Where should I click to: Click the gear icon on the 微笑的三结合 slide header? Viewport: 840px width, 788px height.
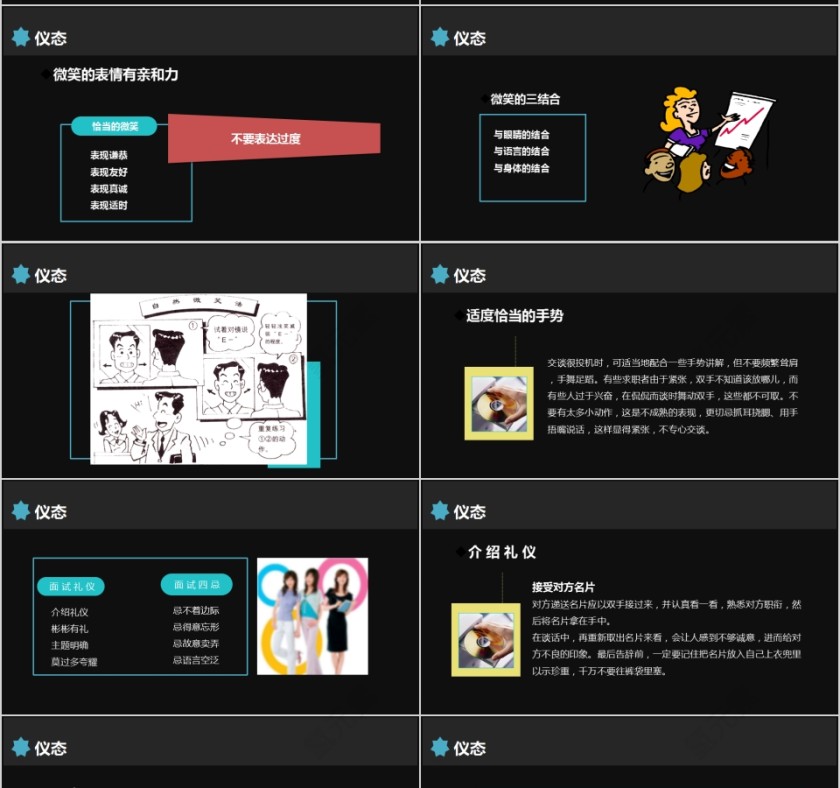click(440, 38)
